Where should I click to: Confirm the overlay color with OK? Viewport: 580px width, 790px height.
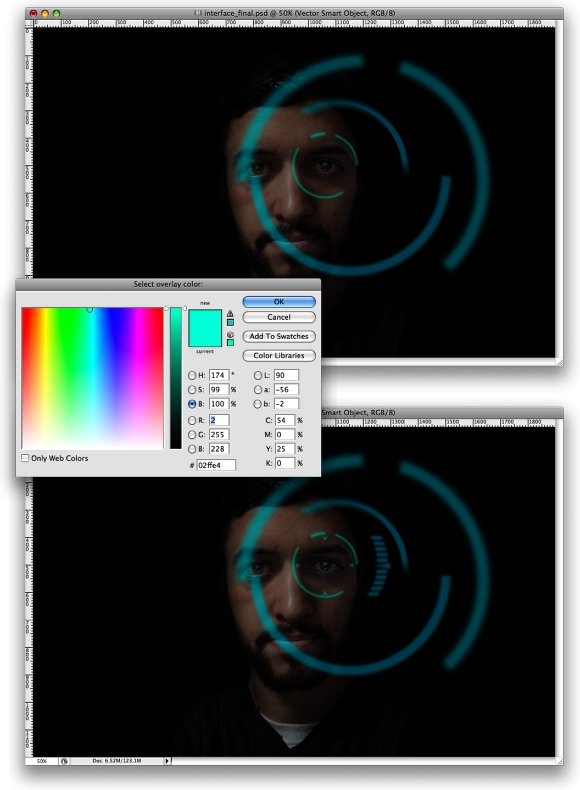[279, 302]
